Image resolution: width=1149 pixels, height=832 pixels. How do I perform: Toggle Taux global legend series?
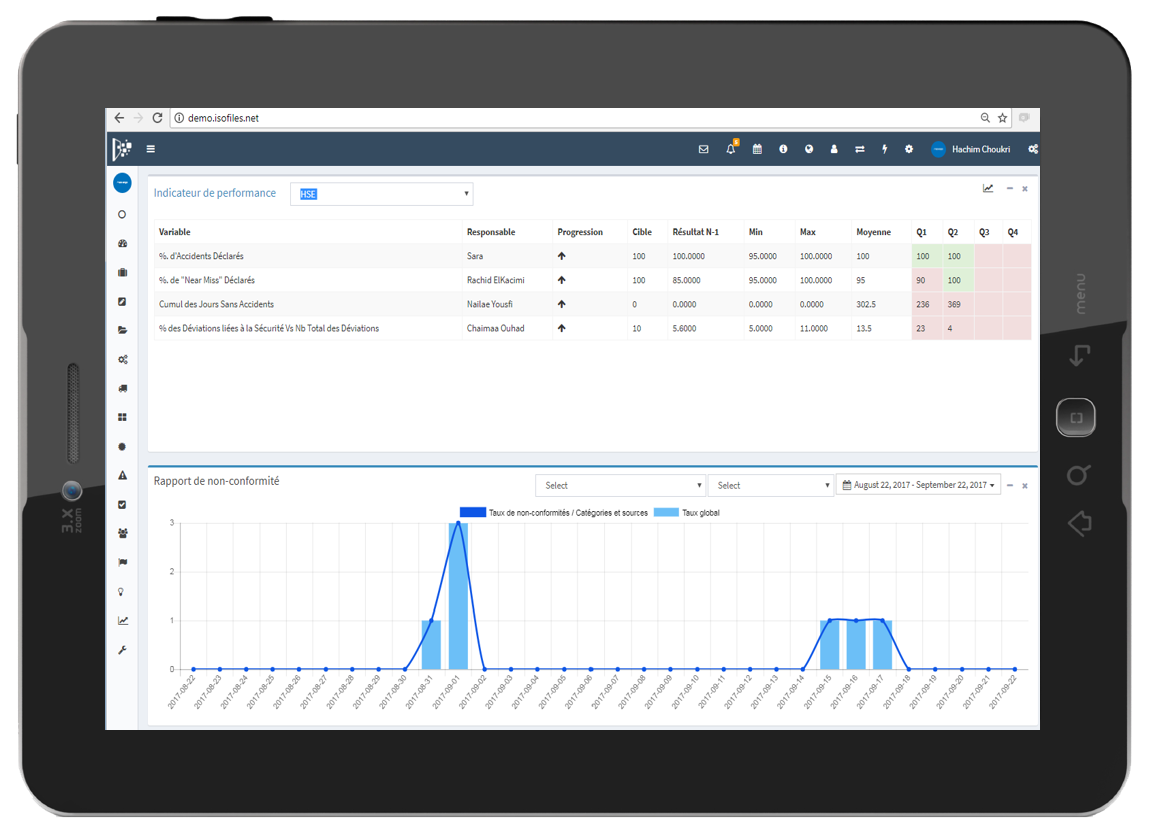coord(687,512)
